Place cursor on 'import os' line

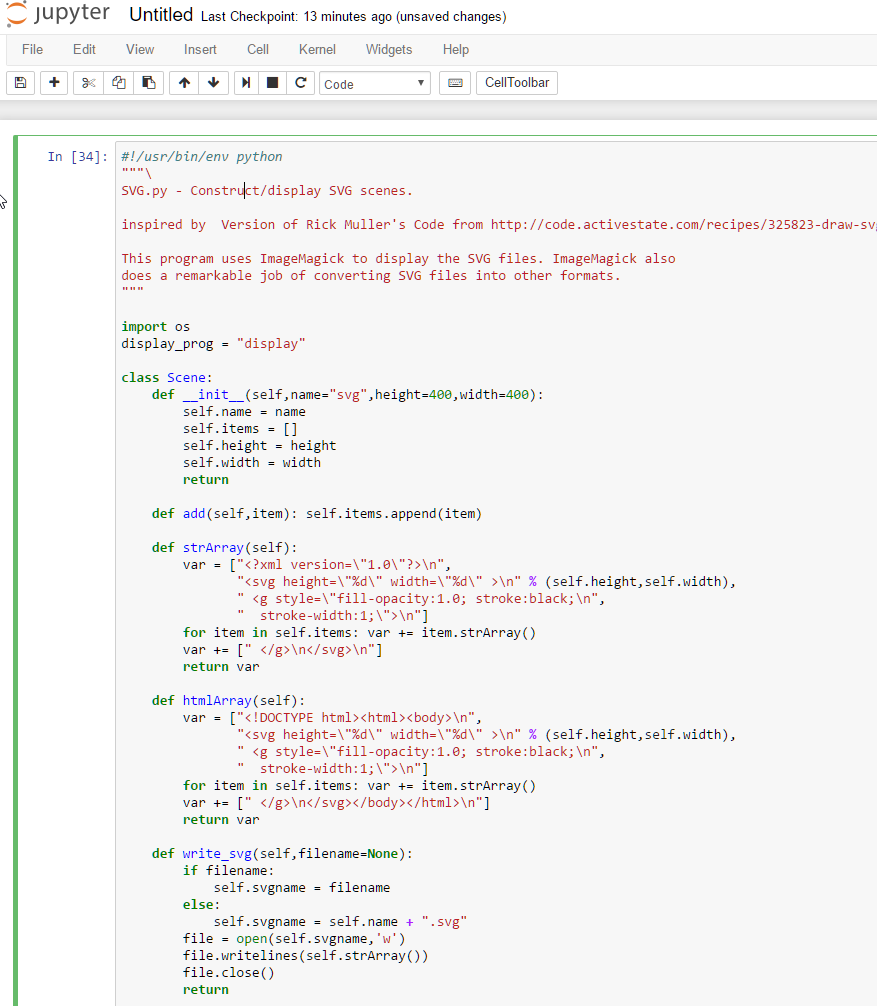pos(156,327)
